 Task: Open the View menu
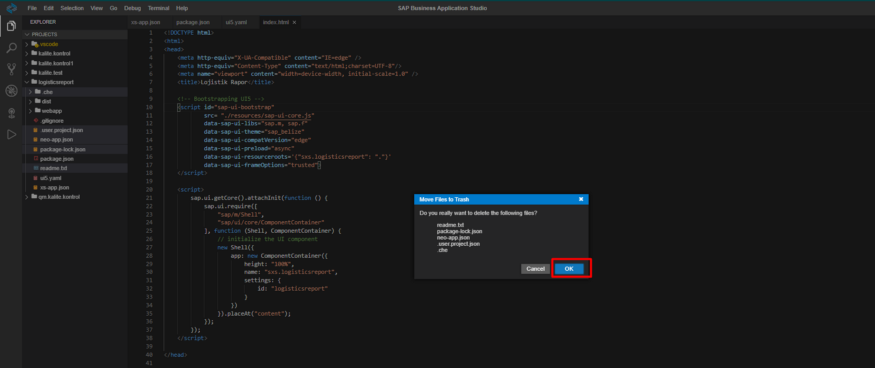point(97,8)
